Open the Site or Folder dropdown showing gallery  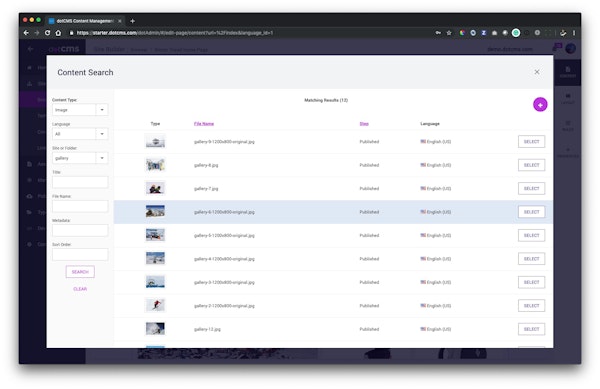pyautogui.click(x=80, y=158)
